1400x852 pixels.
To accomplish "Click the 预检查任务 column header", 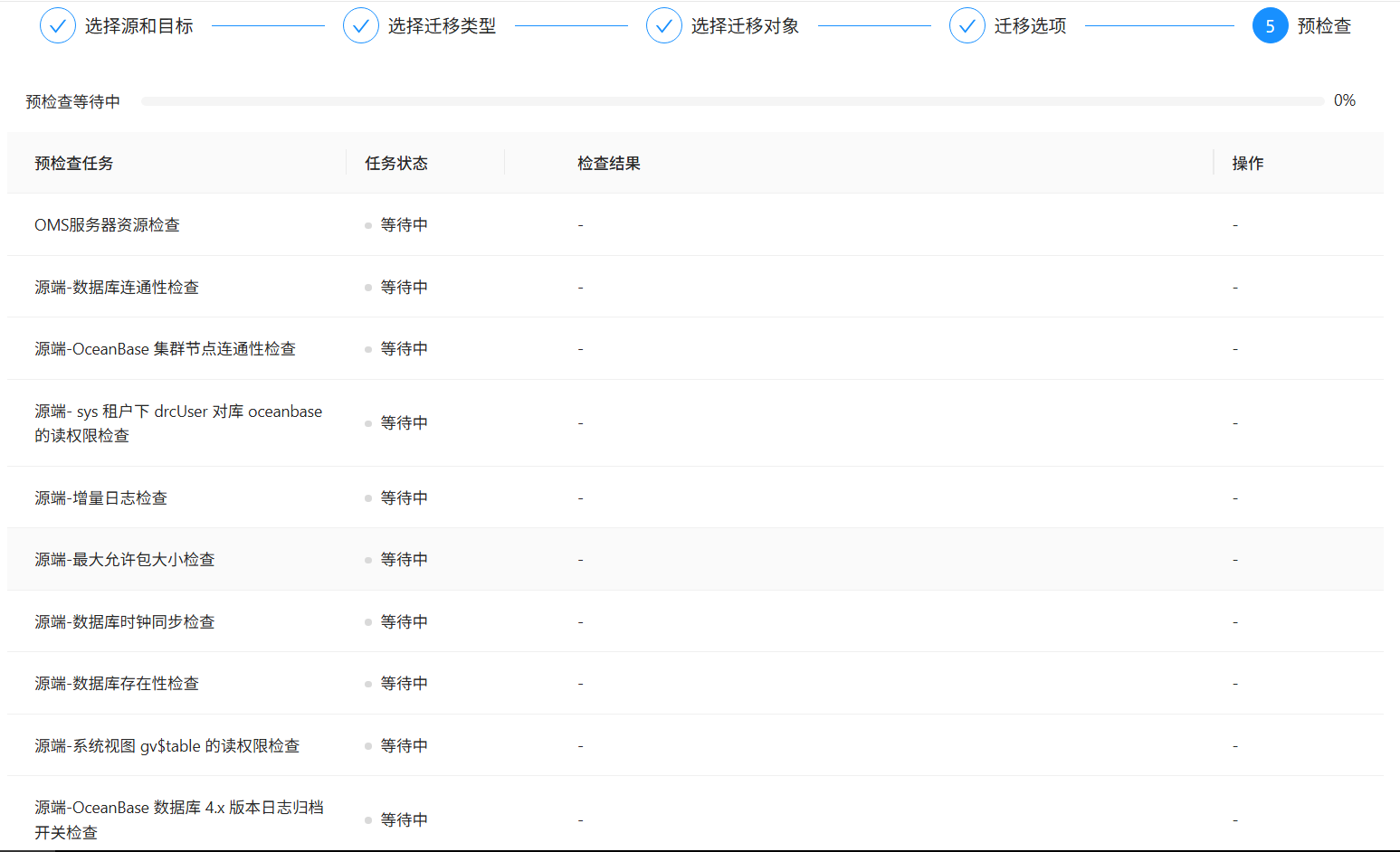I will [x=74, y=164].
